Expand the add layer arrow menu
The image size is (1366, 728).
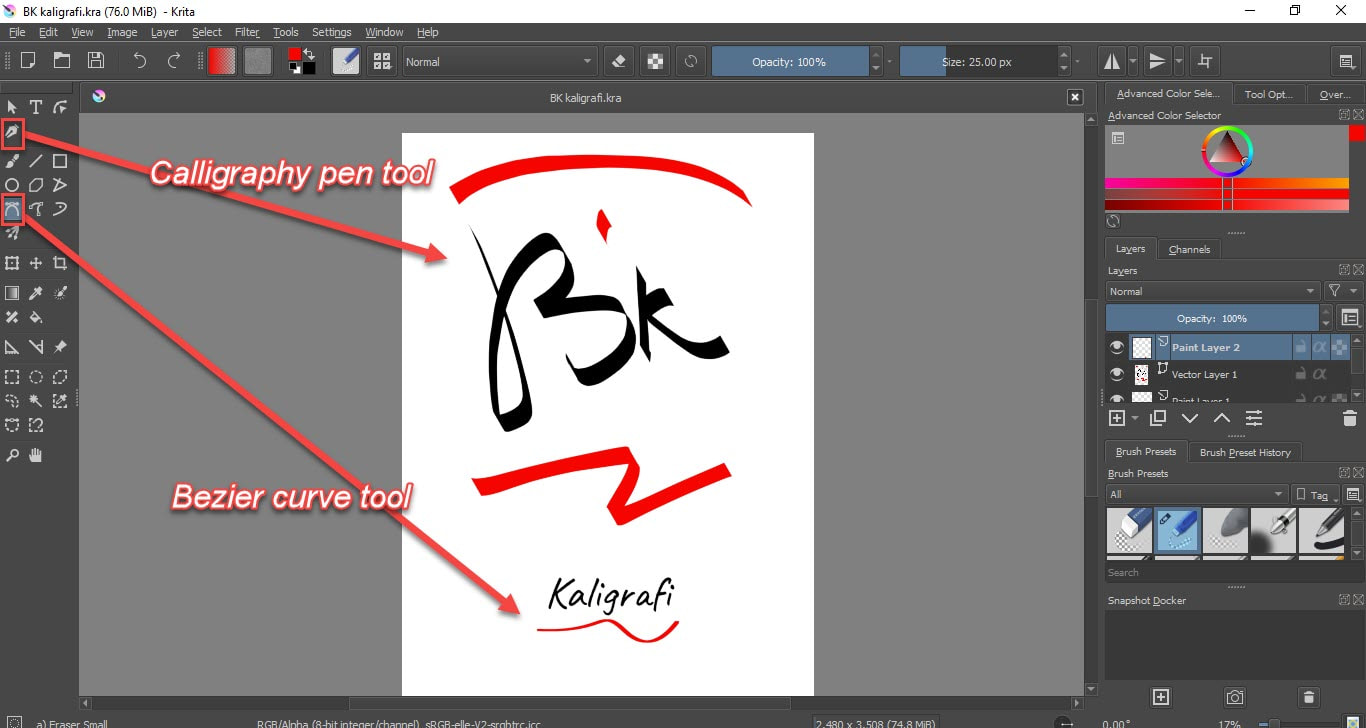pos(1137,418)
